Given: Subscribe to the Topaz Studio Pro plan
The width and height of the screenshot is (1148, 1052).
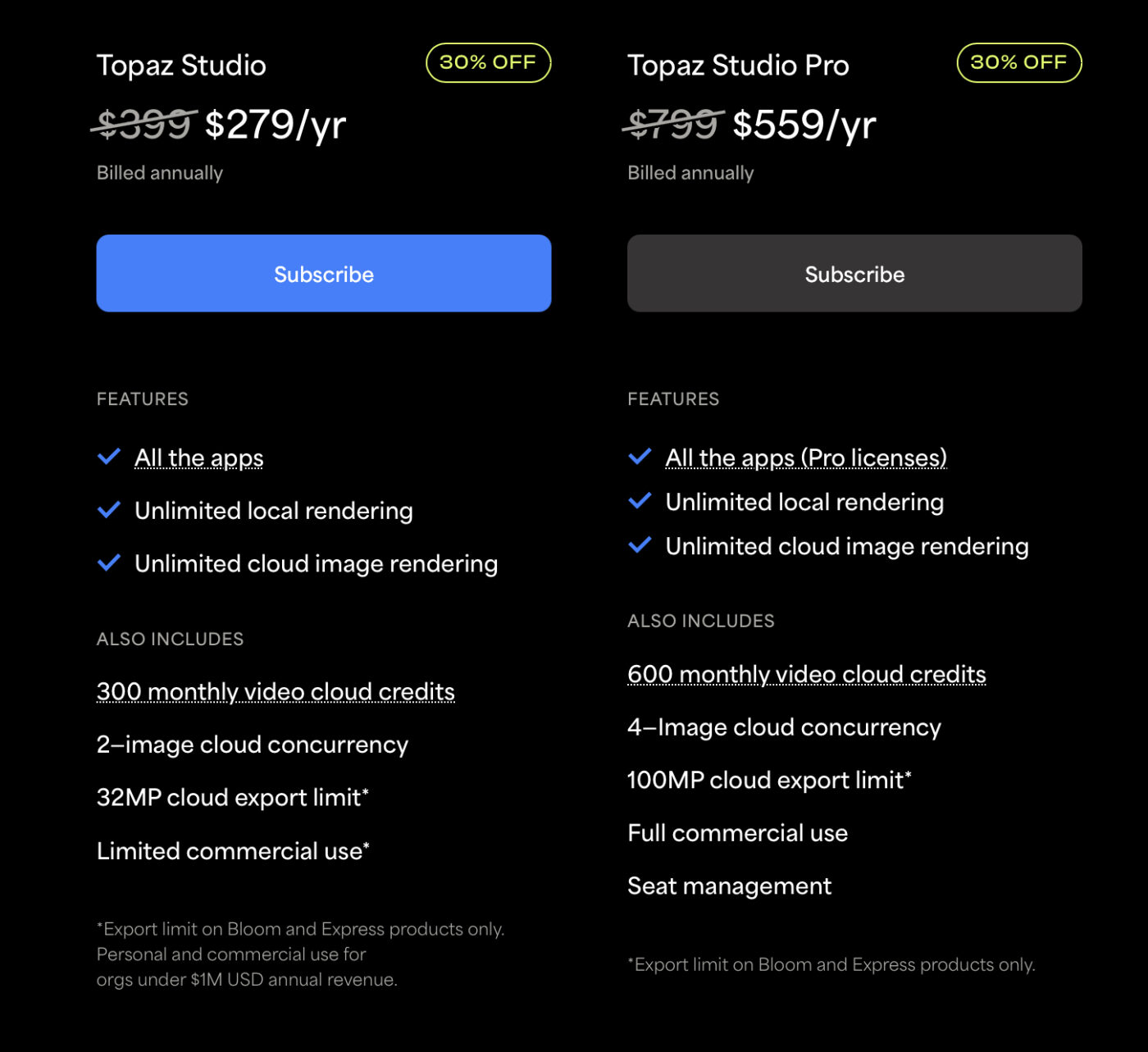Looking at the screenshot, I should coord(854,274).
